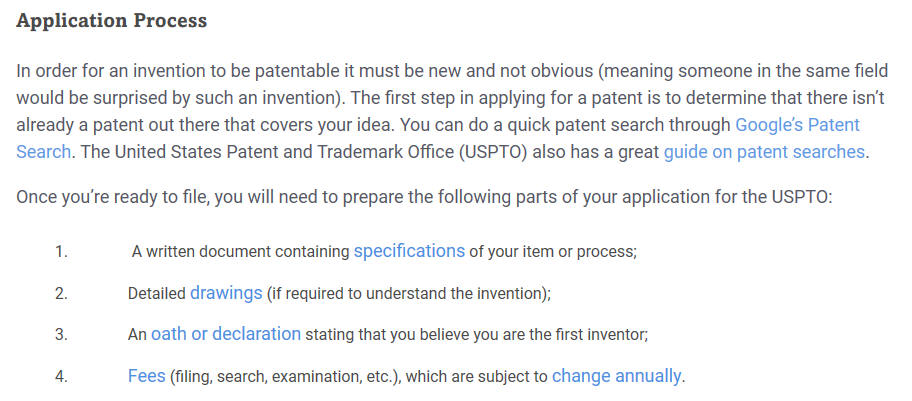Click the Application Process heading
The height and width of the screenshot is (401, 912).
pyautogui.click(x=112, y=21)
